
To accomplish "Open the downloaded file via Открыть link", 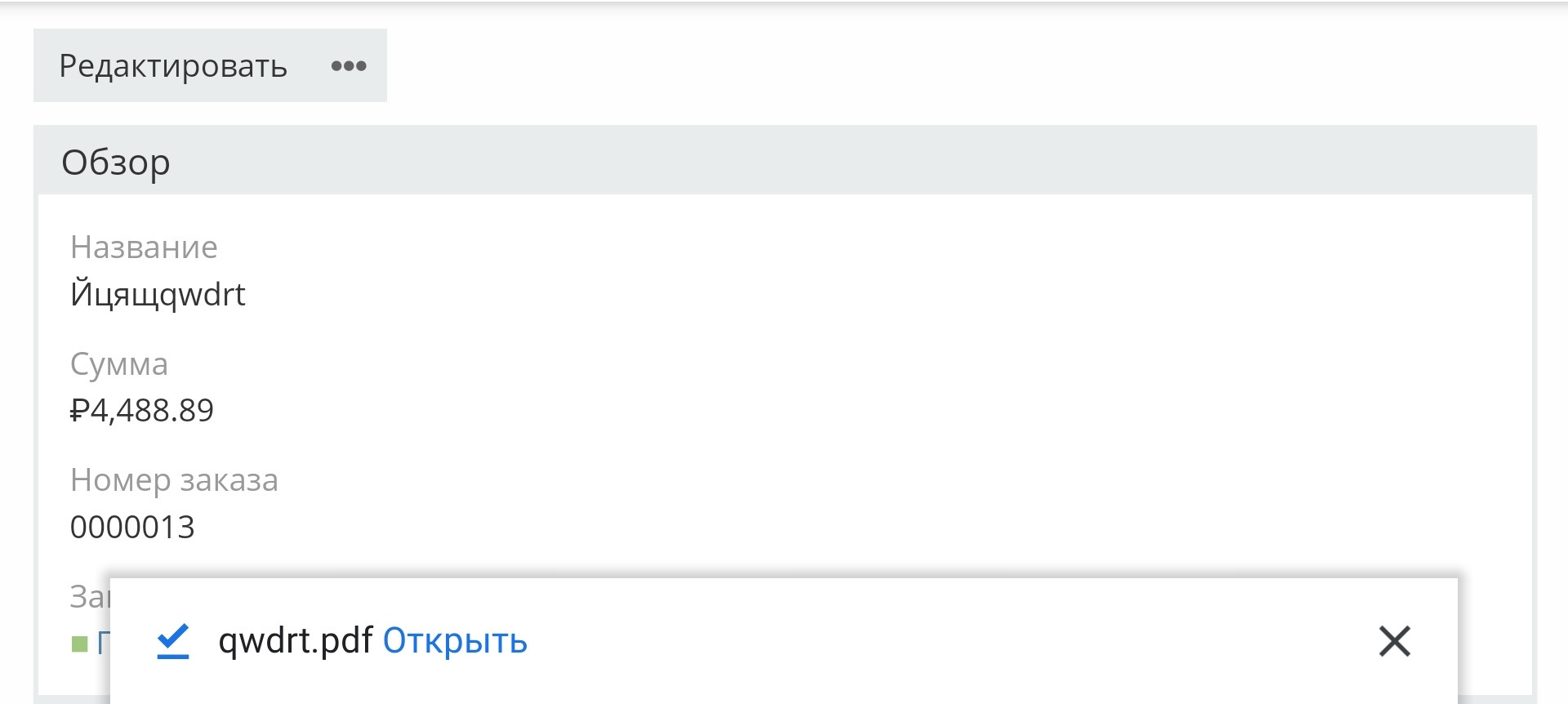I will (x=455, y=641).
